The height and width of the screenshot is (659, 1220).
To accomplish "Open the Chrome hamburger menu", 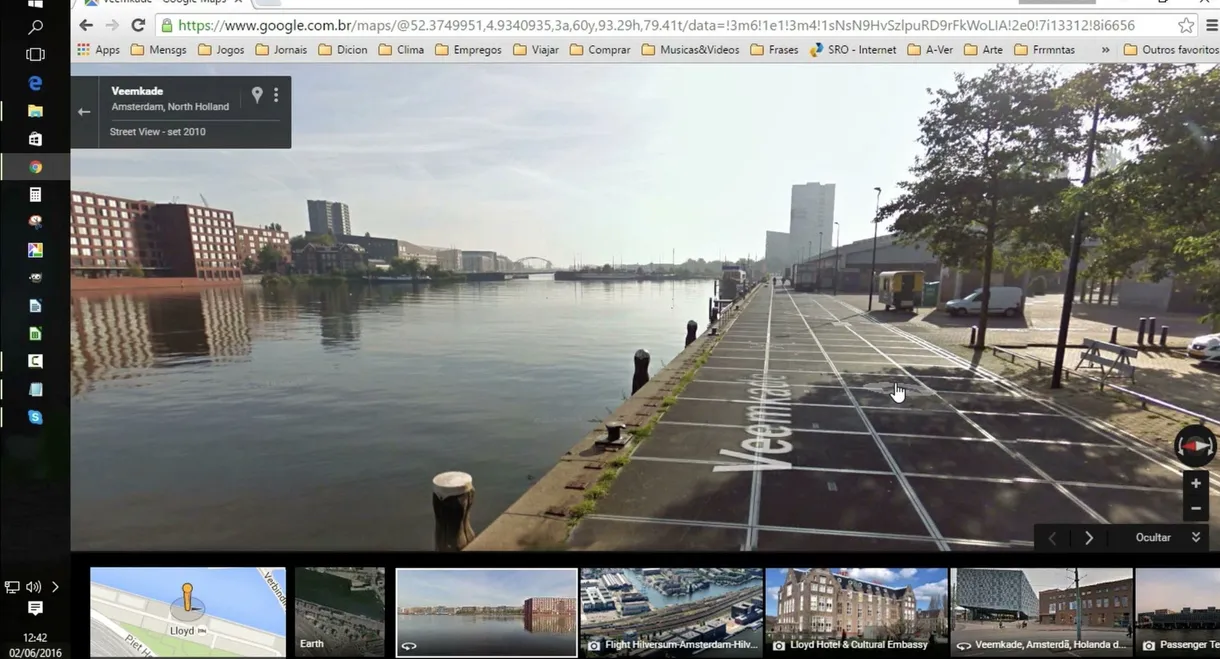I will (x=1212, y=25).
